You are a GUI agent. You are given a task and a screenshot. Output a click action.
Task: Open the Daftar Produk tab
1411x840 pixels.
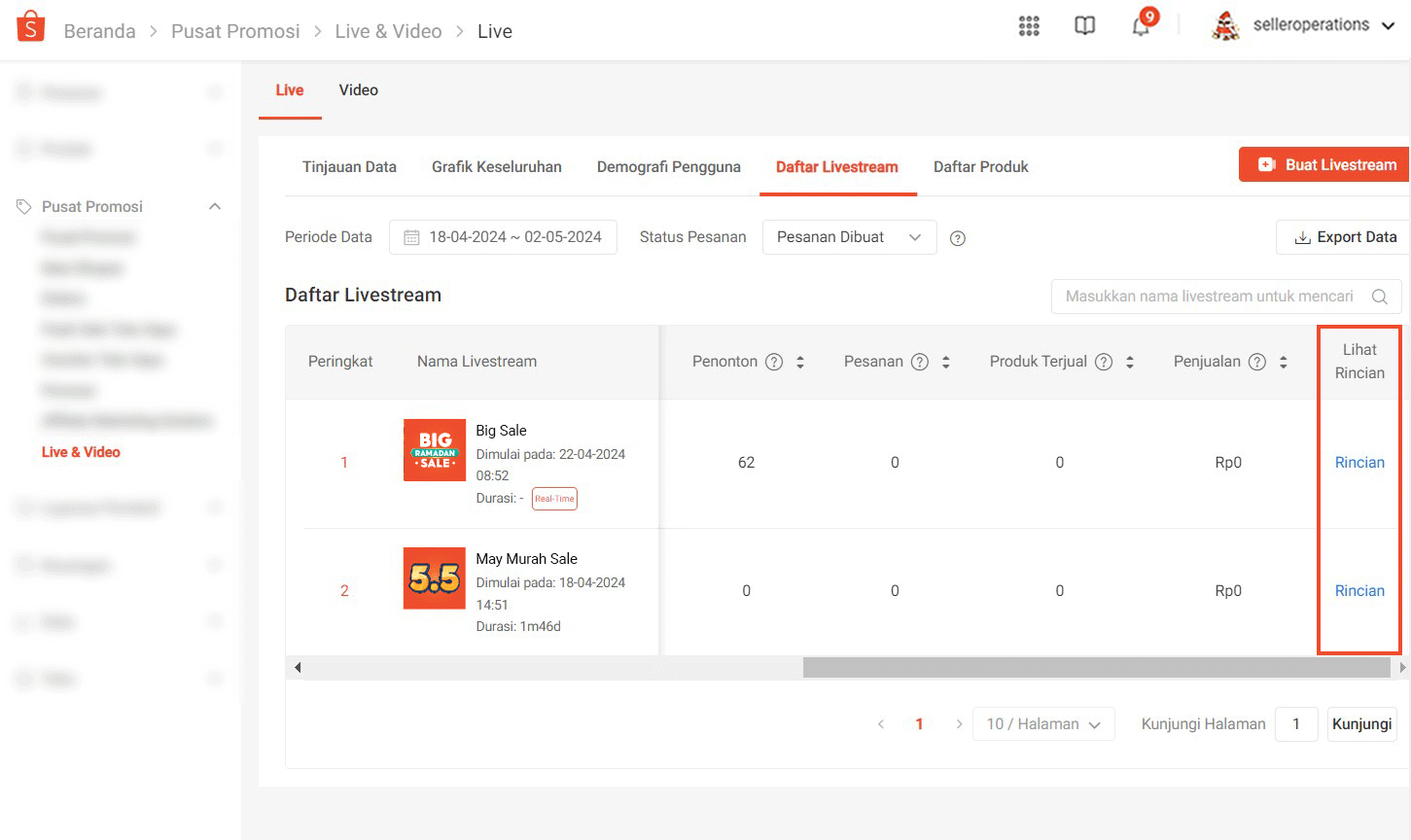(x=980, y=166)
